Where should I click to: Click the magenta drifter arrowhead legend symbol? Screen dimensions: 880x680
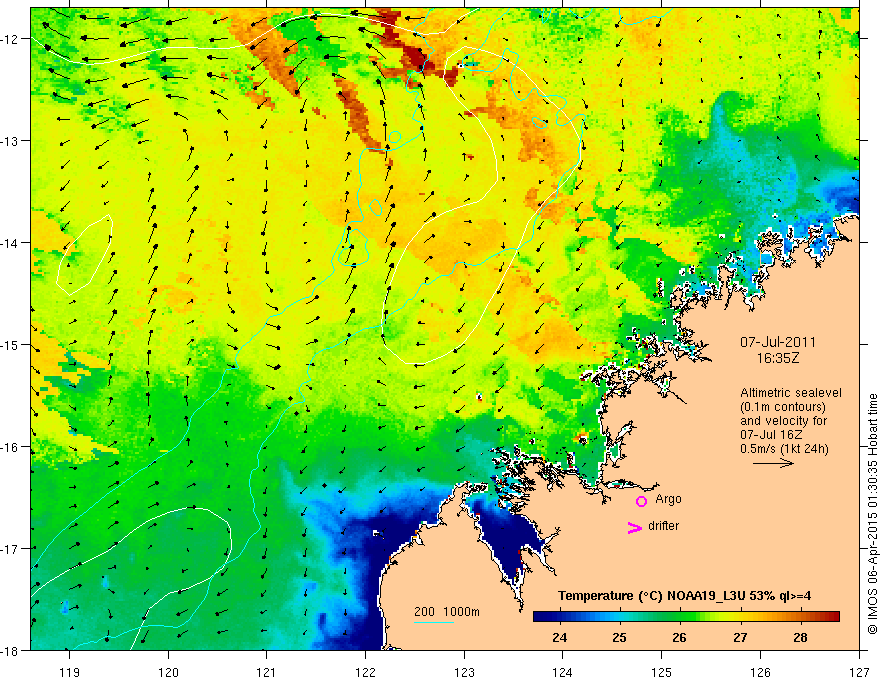click(x=634, y=527)
